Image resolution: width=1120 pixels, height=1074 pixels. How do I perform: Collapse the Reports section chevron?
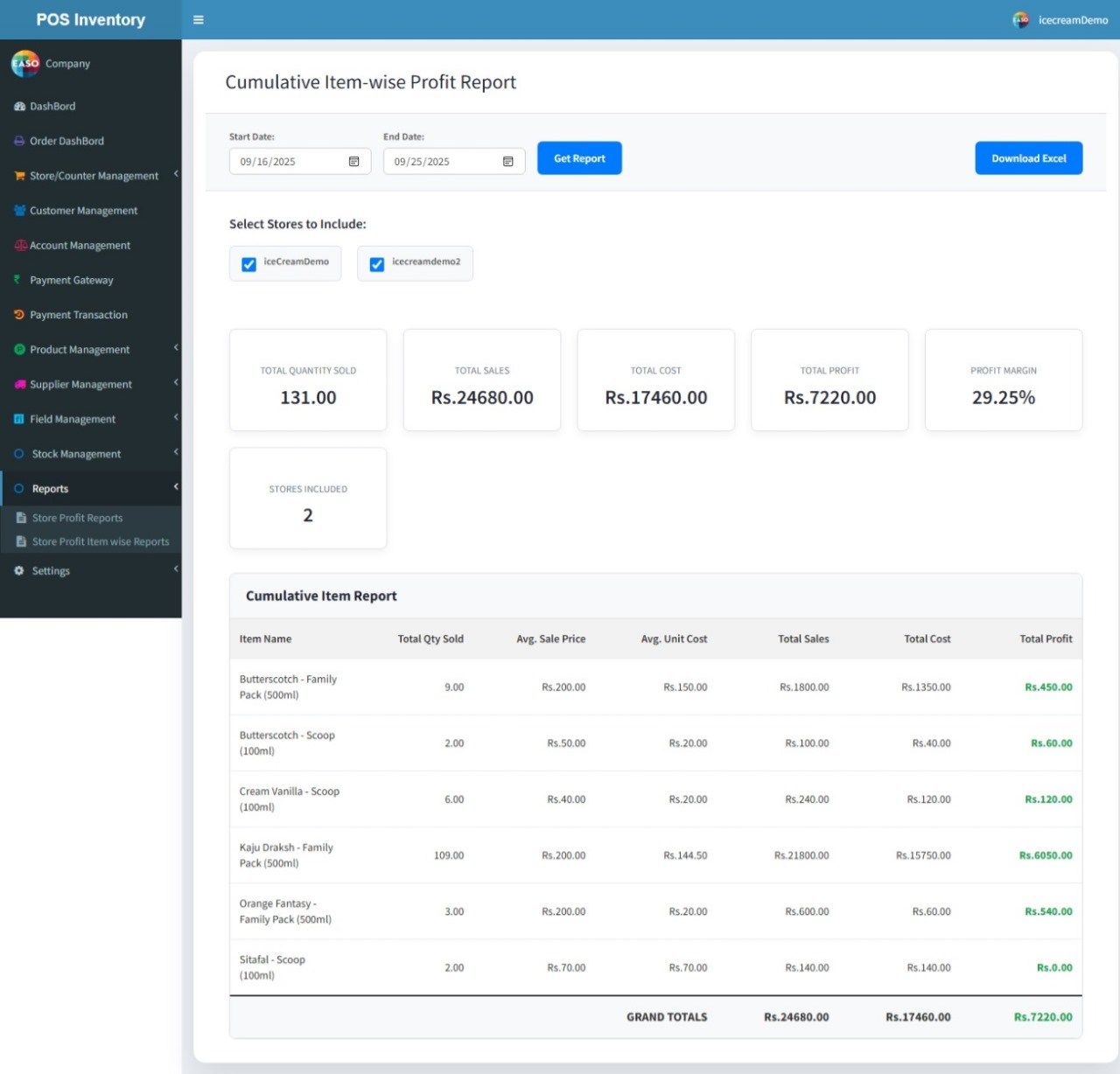(175, 487)
